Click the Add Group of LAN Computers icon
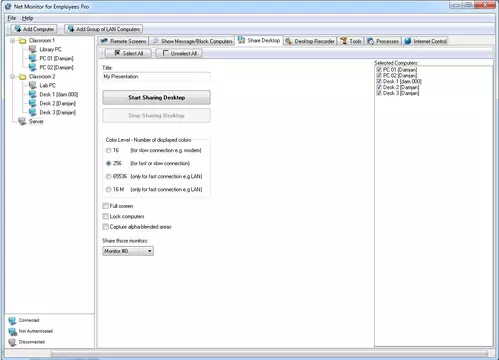The height and width of the screenshot is (360, 499). coord(71,29)
